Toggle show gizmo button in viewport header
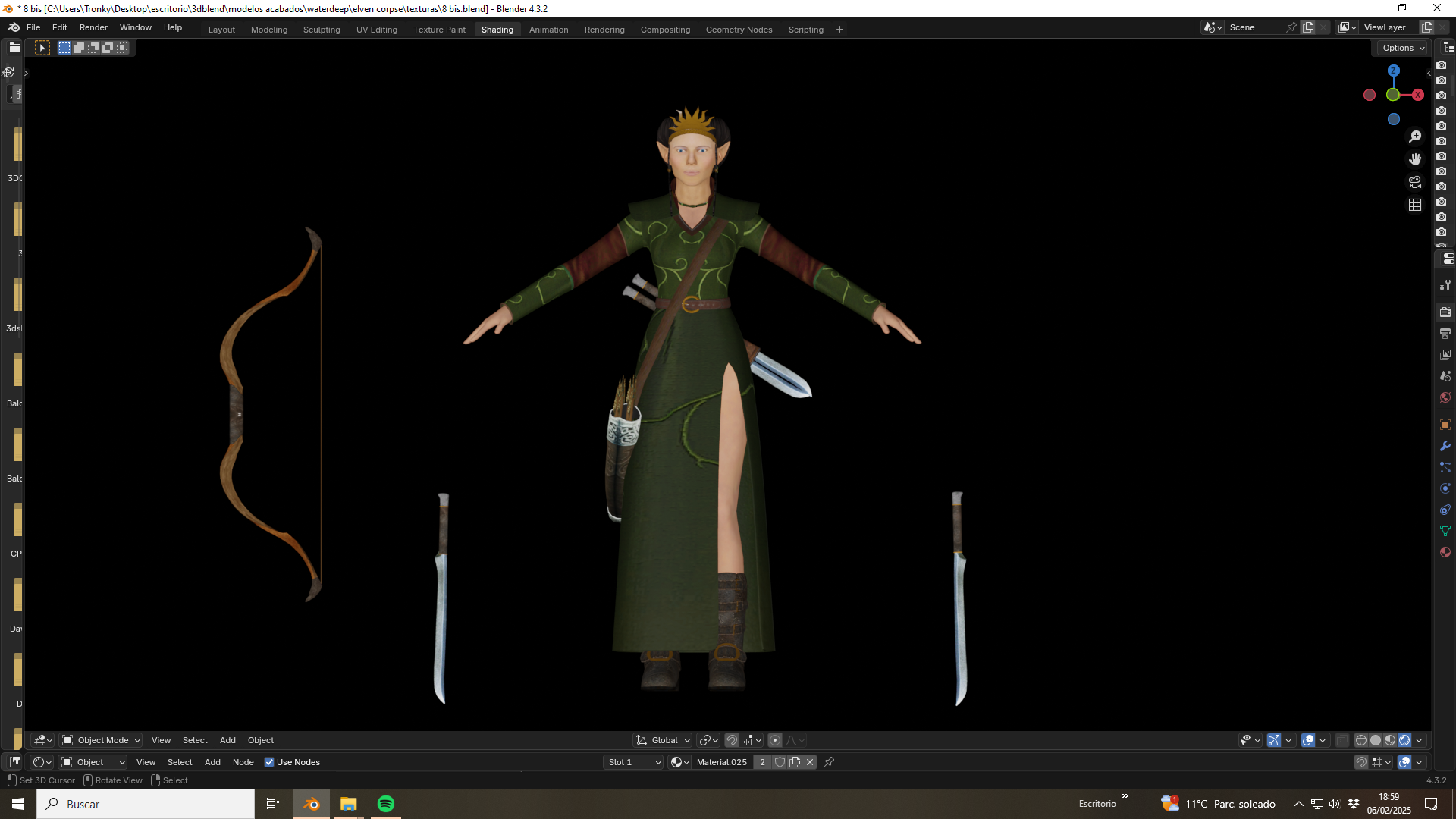This screenshot has width=1456, height=819. [x=1274, y=740]
